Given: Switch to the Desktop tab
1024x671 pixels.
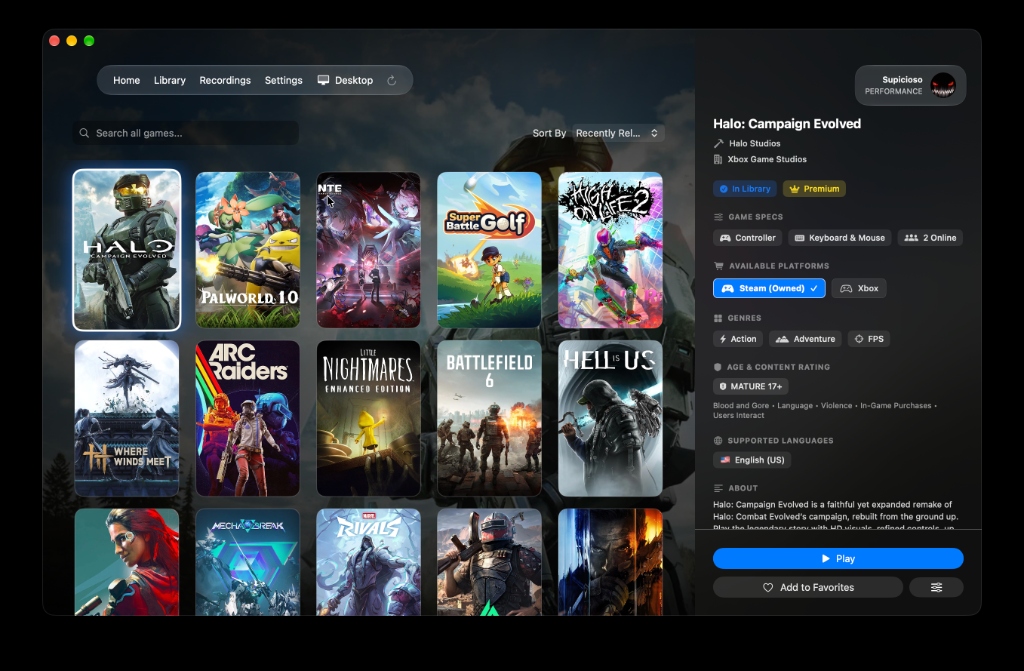Looking at the screenshot, I should point(345,80).
